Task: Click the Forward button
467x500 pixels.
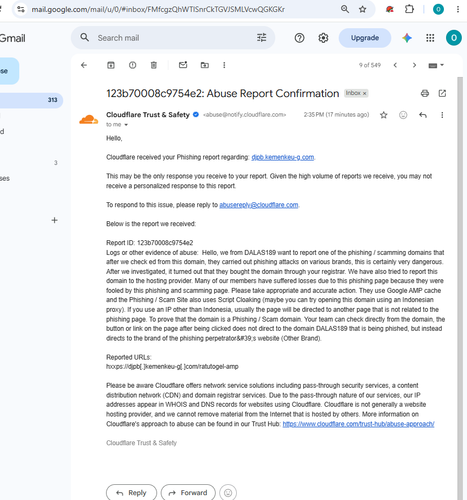Action: pyautogui.click(x=188, y=493)
